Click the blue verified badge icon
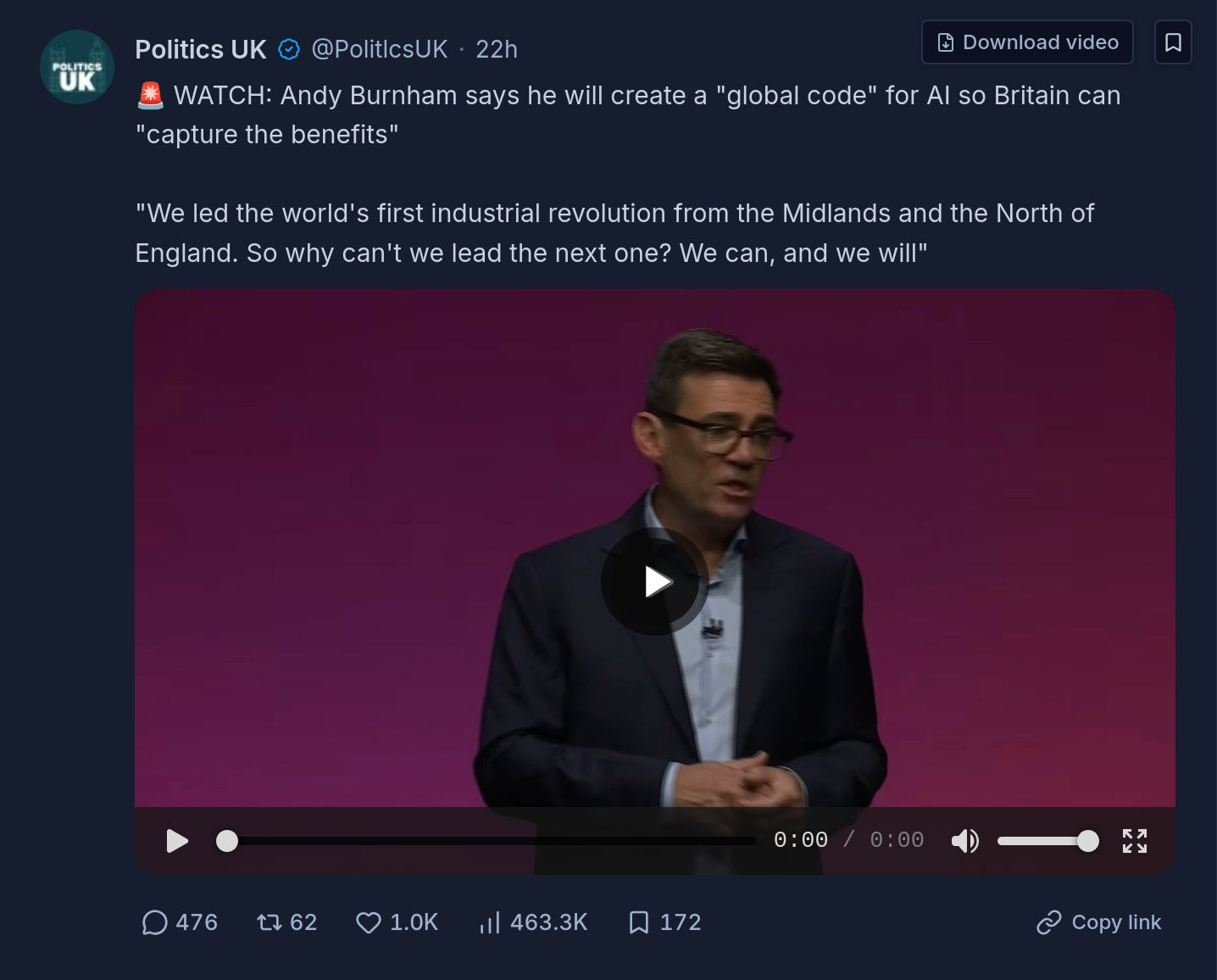Image resolution: width=1217 pixels, height=980 pixels. (x=289, y=50)
